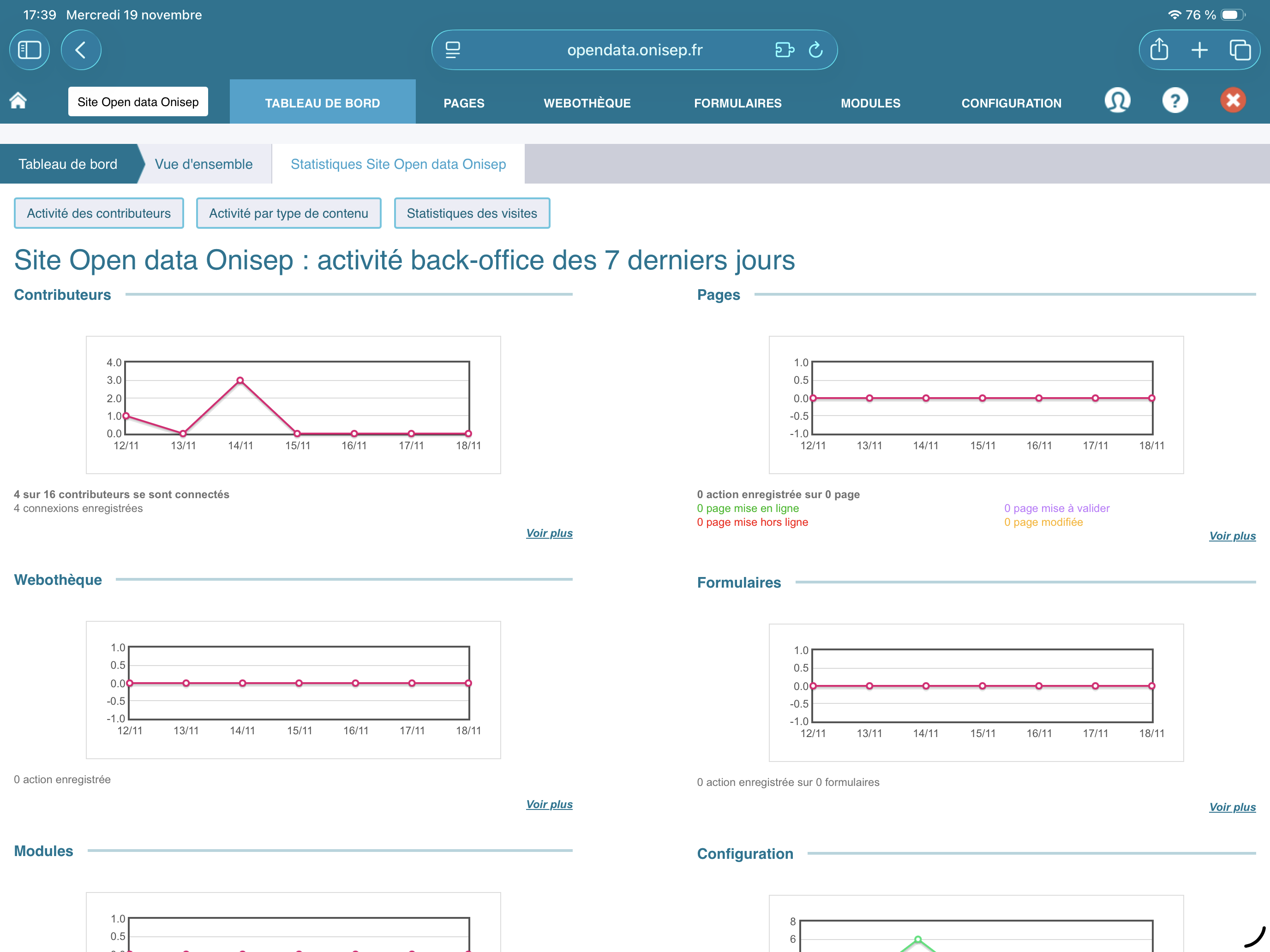Click the home icon in navigation bar

[18, 101]
